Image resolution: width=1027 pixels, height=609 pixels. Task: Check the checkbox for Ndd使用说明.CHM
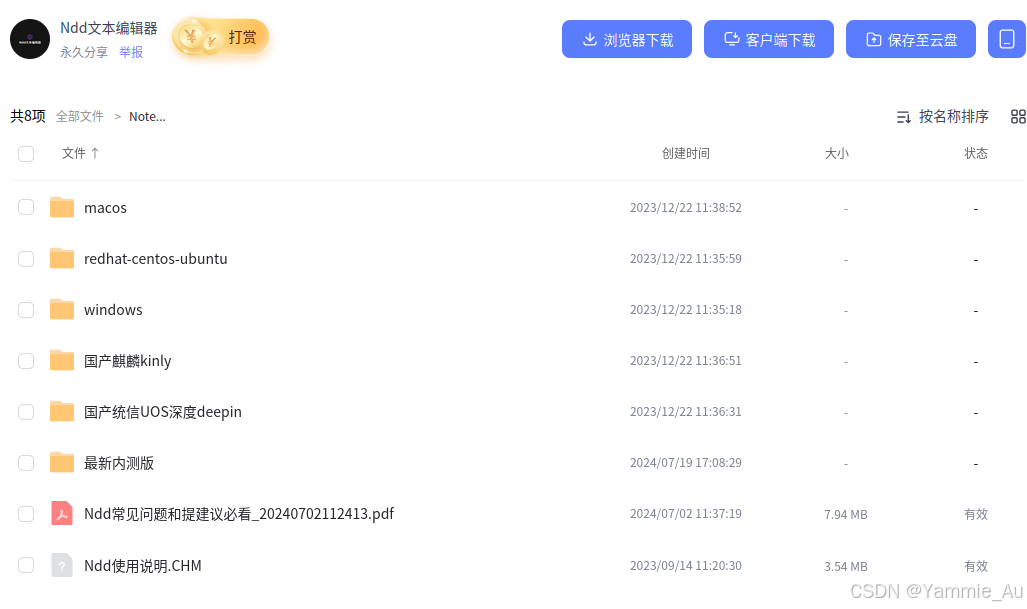tap(26, 565)
